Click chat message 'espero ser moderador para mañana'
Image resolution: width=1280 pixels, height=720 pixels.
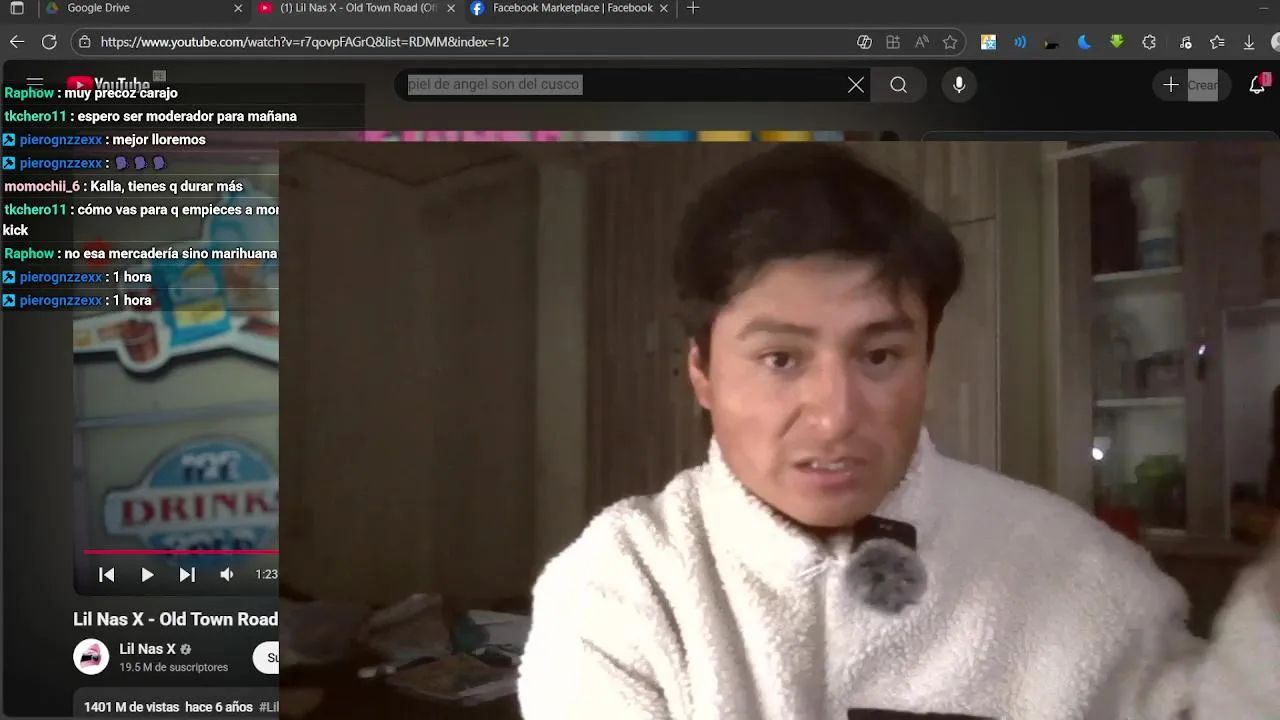187,116
